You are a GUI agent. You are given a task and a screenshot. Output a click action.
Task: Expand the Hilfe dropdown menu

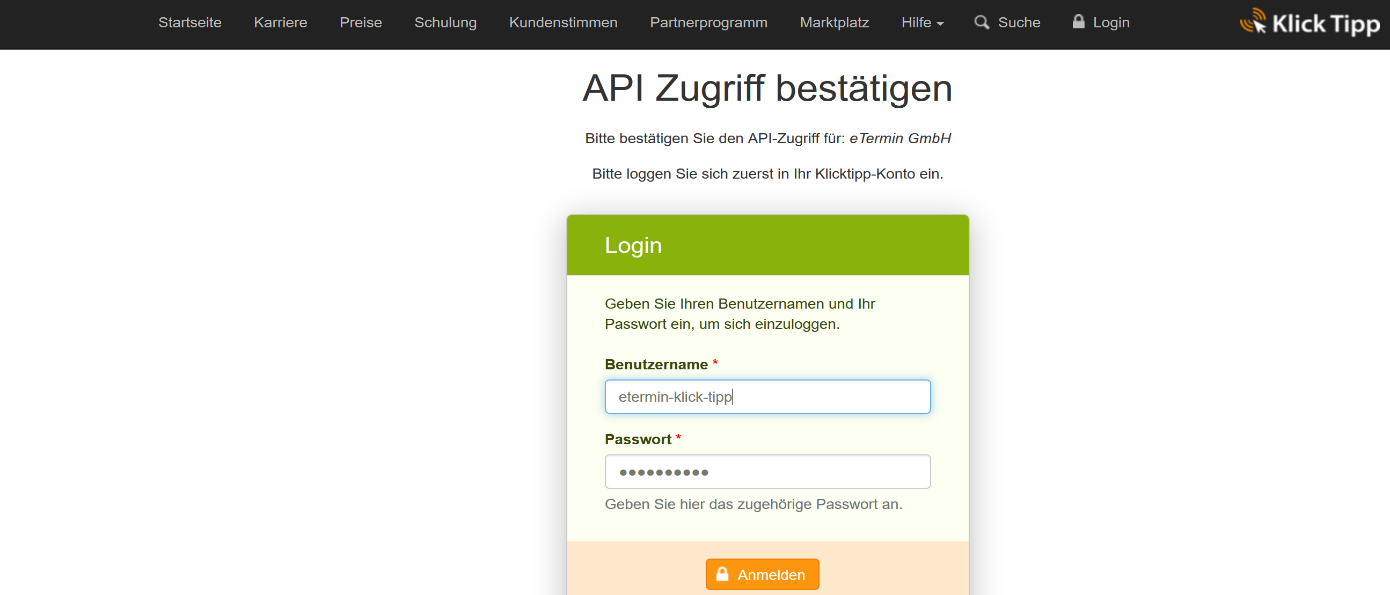click(922, 22)
